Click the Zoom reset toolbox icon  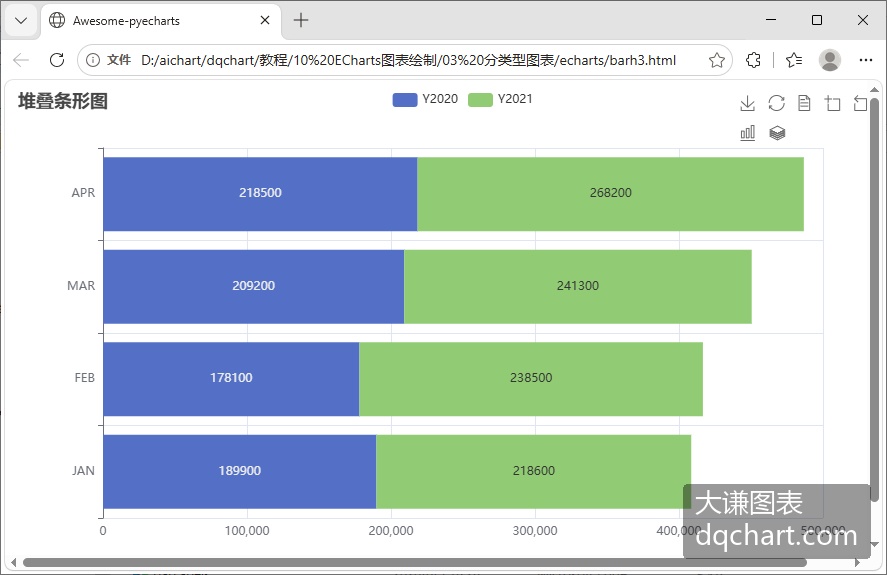[860, 104]
